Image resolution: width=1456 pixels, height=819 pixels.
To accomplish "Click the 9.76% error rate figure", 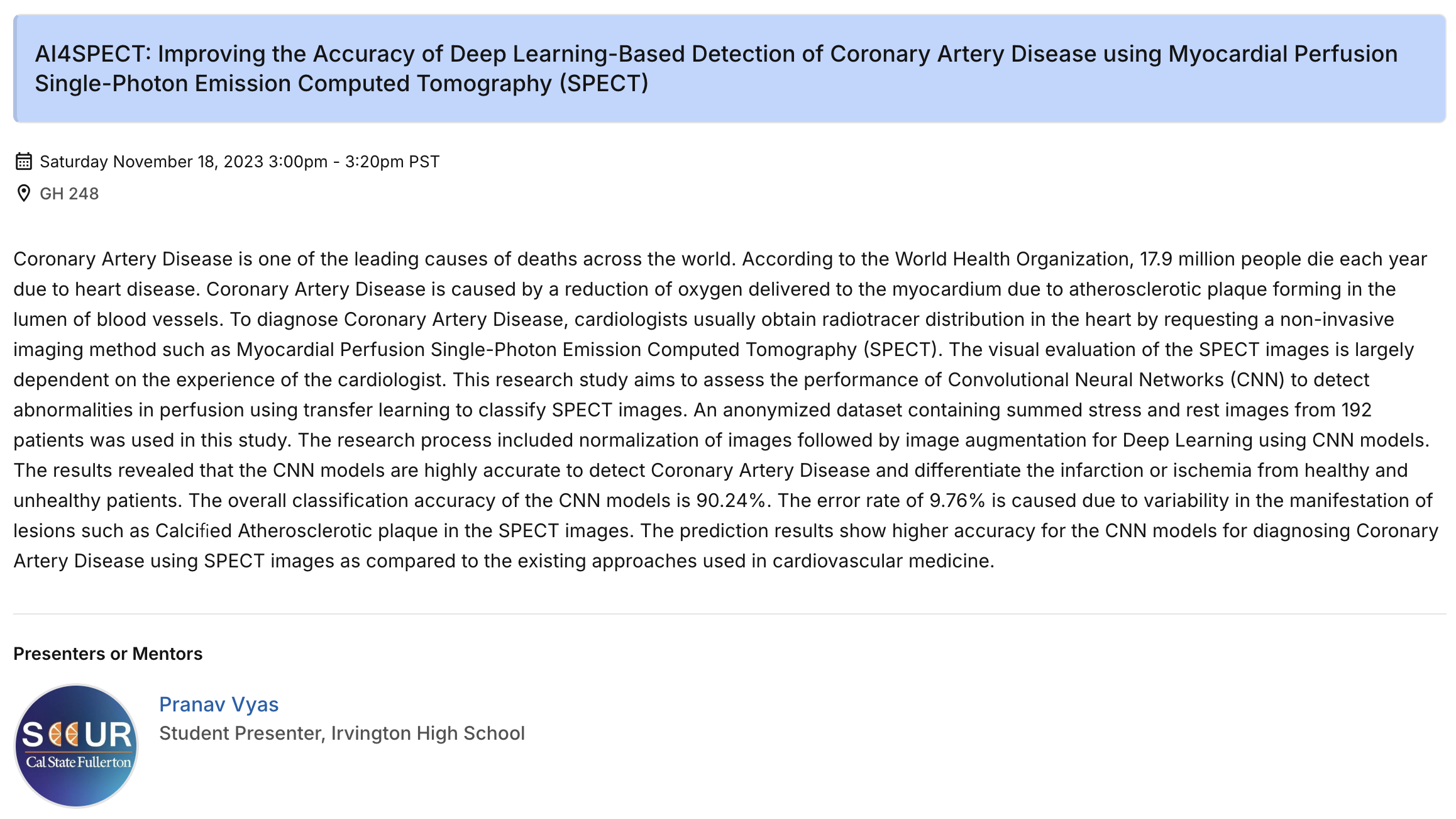I will (x=957, y=501).
